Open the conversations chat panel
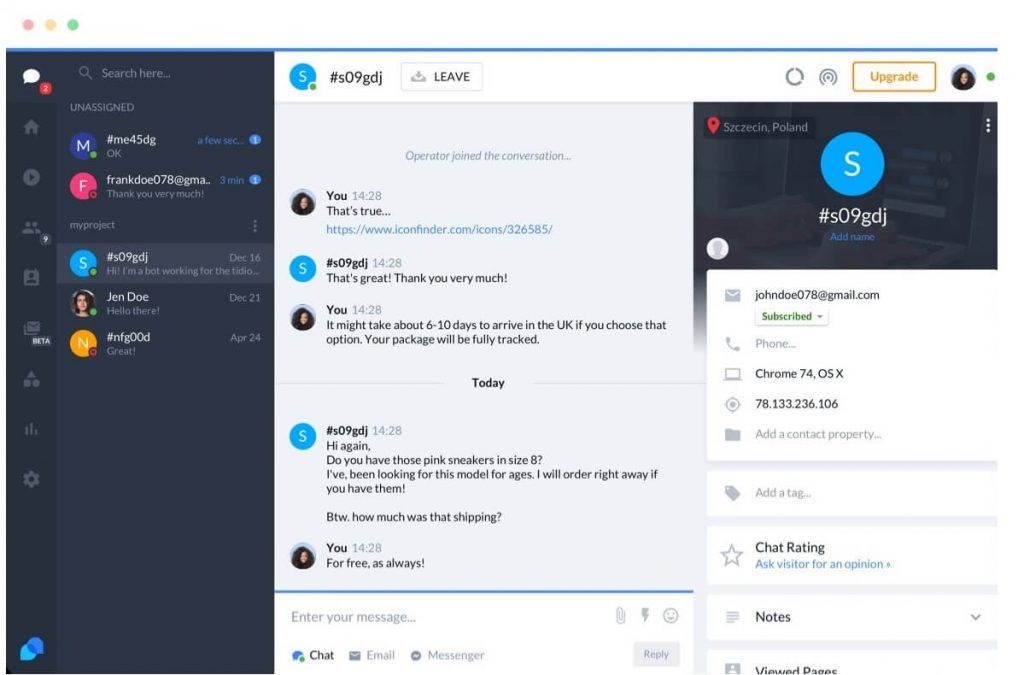 point(31,78)
